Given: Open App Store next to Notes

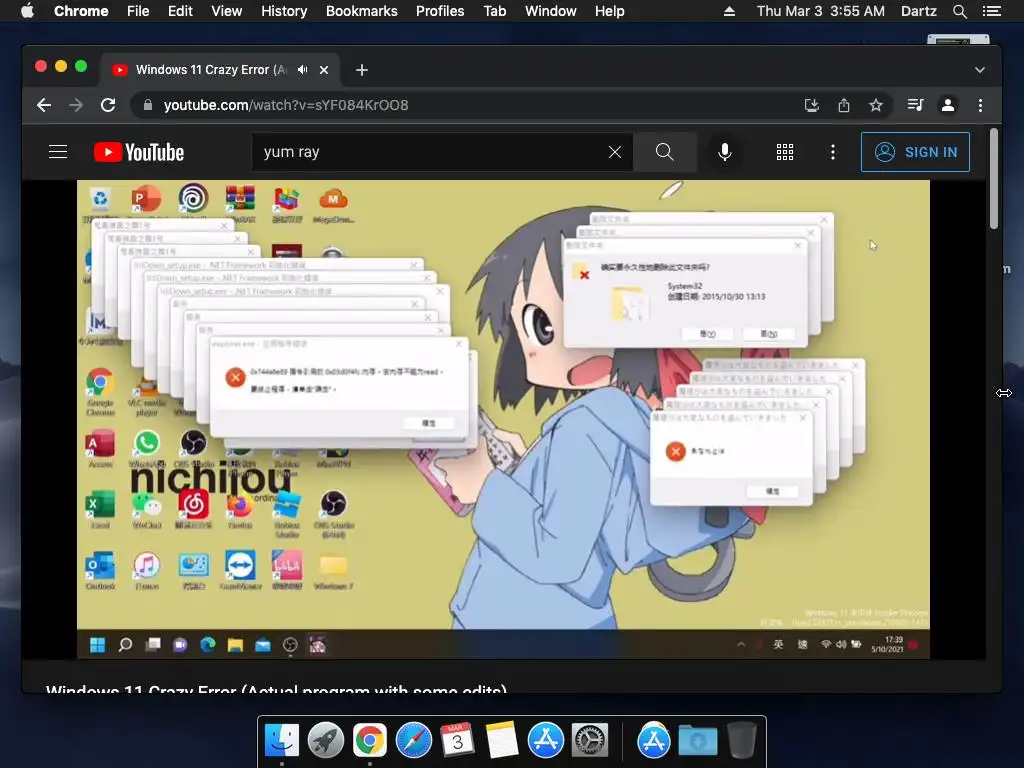Looking at the screenshot, I should click(x=545, y=741).
